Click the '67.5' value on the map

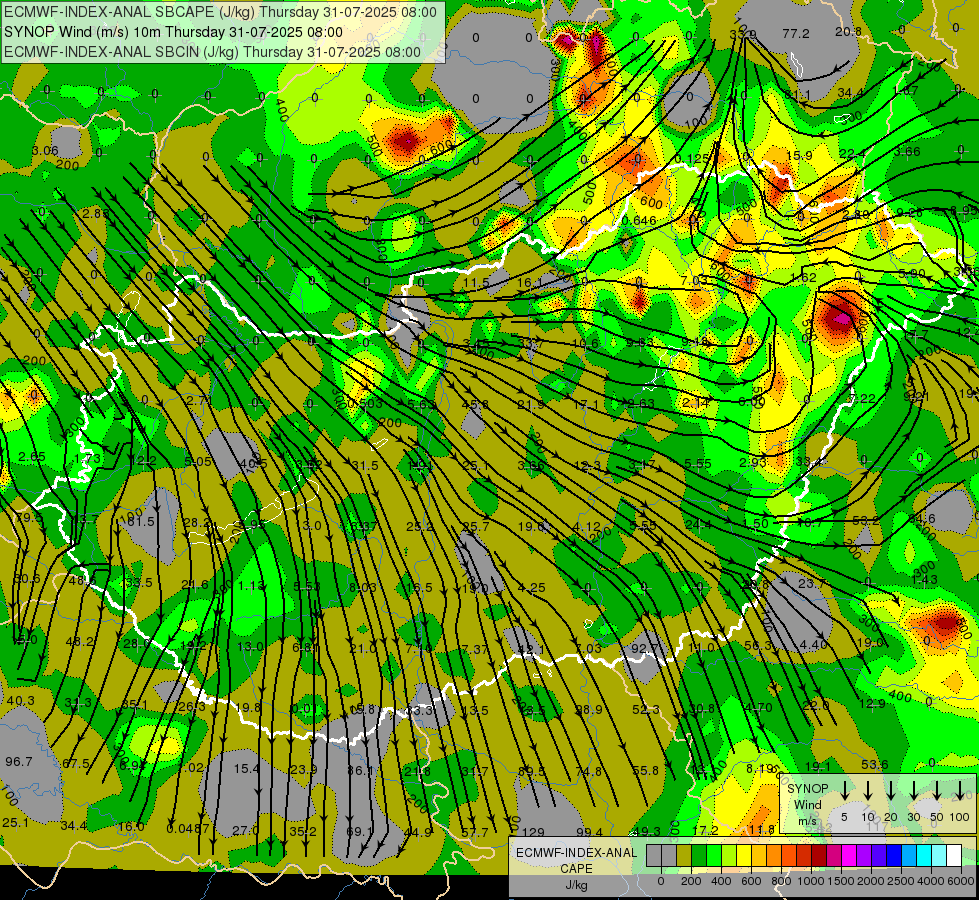coord(76,764)
